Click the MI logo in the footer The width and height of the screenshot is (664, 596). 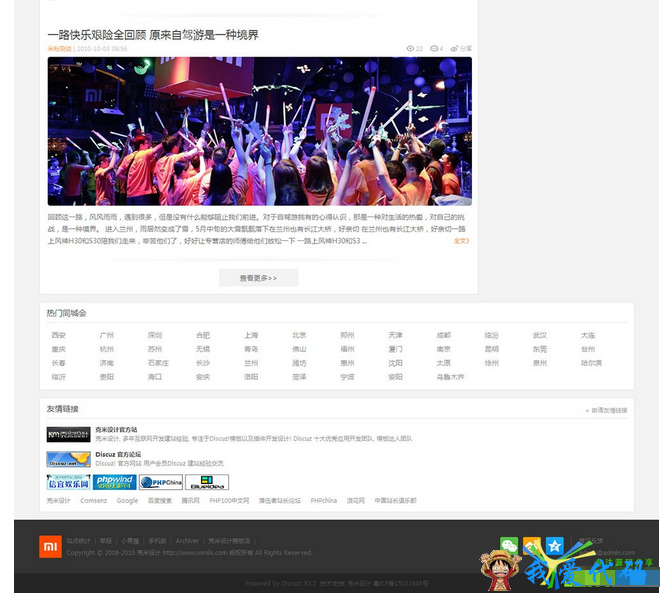(50, 546)
